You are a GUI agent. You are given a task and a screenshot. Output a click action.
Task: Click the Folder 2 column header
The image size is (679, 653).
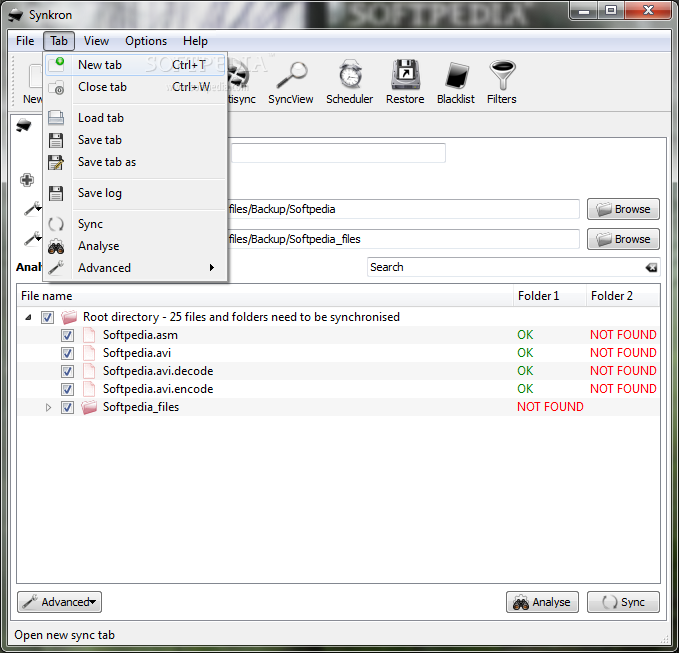623,296
